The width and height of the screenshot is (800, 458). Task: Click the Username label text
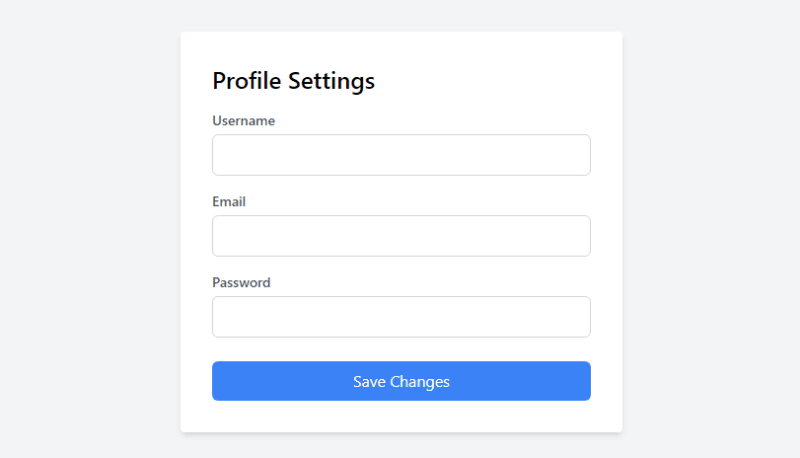(x=243, y=121)
